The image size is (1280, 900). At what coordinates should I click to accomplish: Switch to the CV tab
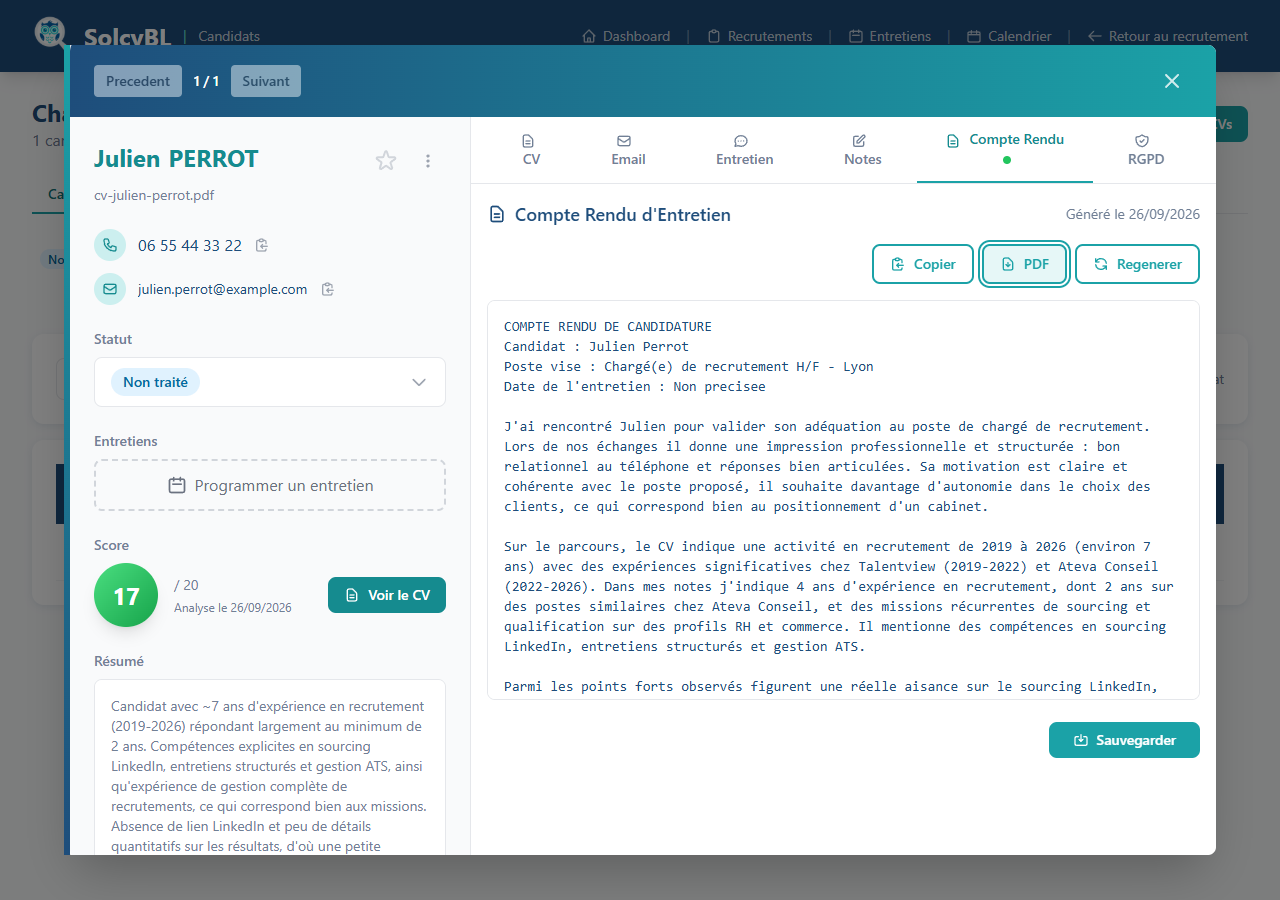[x=531, y=150]
